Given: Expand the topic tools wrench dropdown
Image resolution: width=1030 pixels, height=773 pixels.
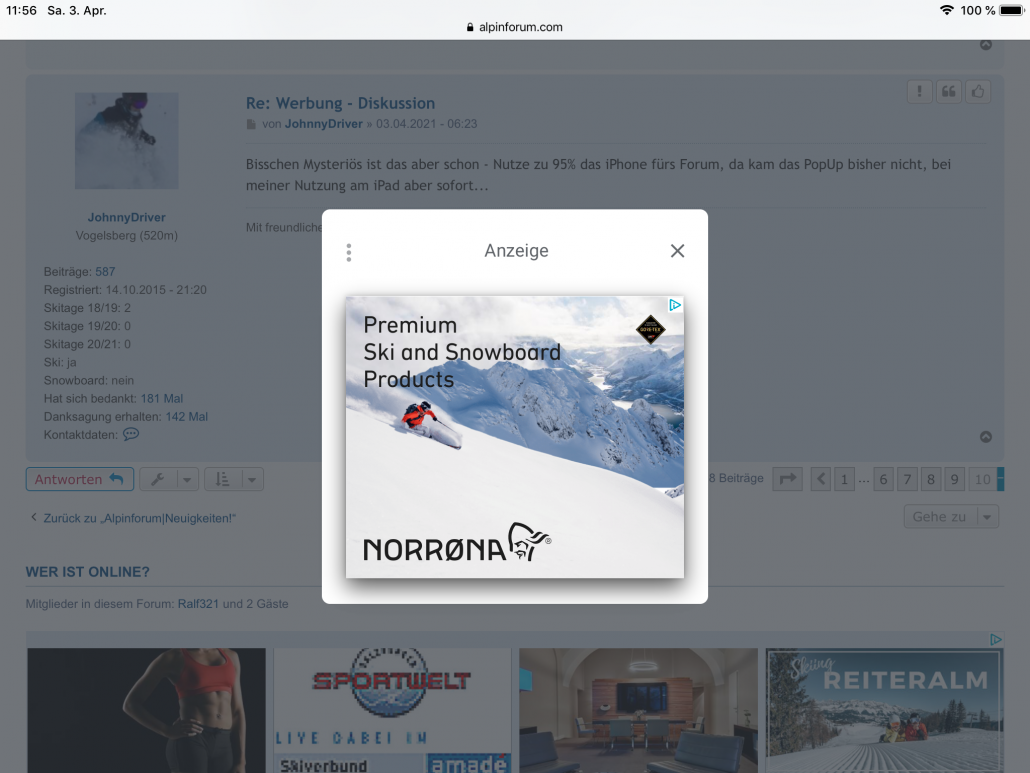Looking at the screenshot, I should tap(169, 480).
